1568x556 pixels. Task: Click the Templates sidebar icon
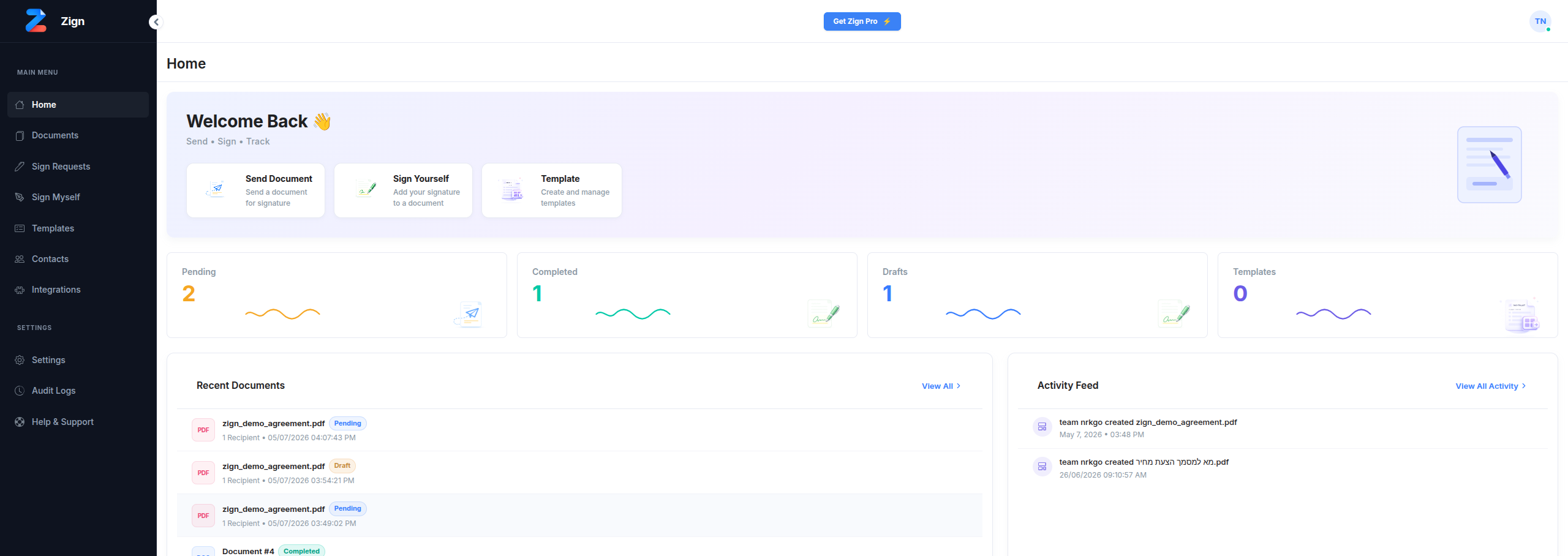(20, 228)
